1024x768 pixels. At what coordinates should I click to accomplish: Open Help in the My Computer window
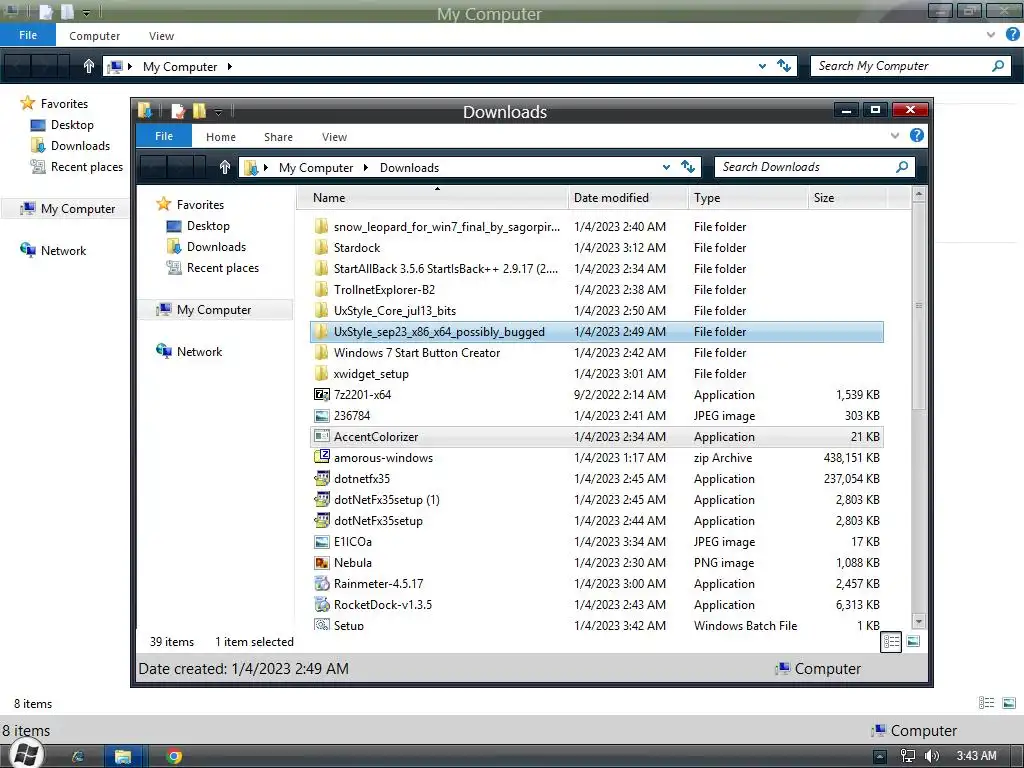tap(1012, 35)
